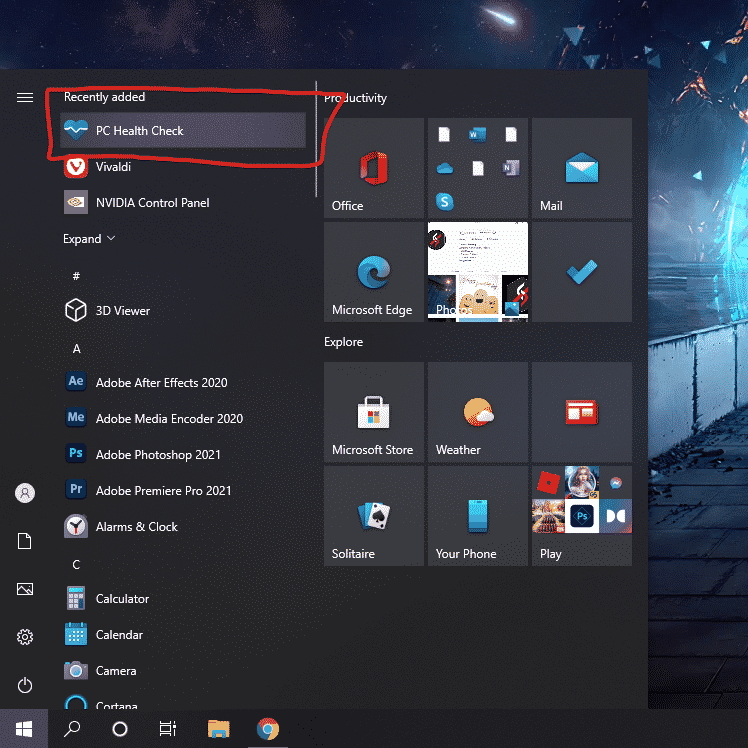Viewport: 748px width, 748px height.
Task: Open the Weather tile
Action: (478, 412)
